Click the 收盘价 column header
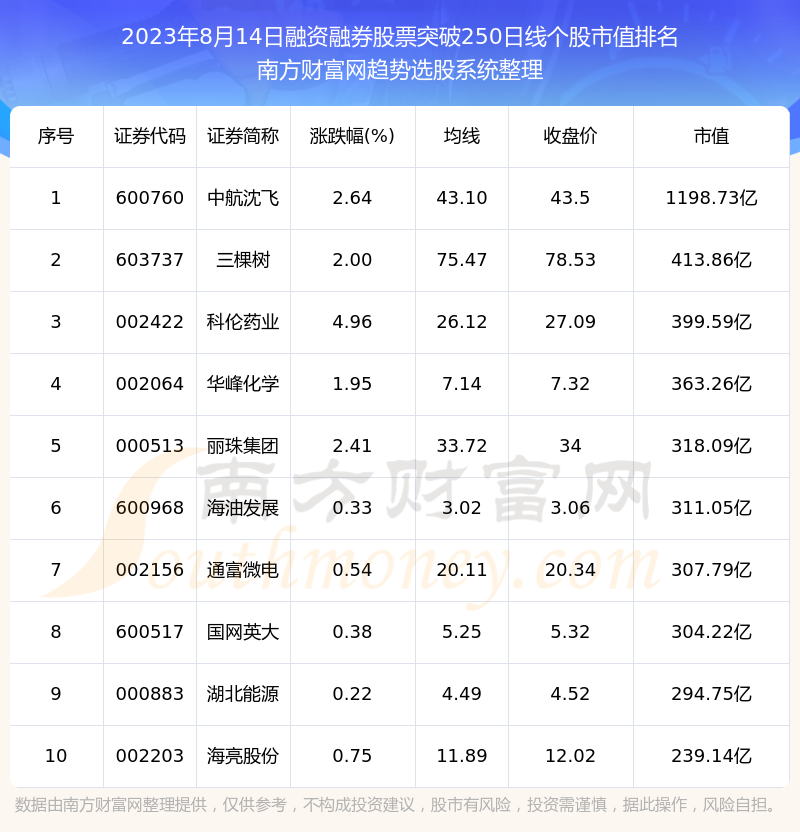The width and height of the screenshot is (800, 832). pyautogui.click(x=570, y=136)
